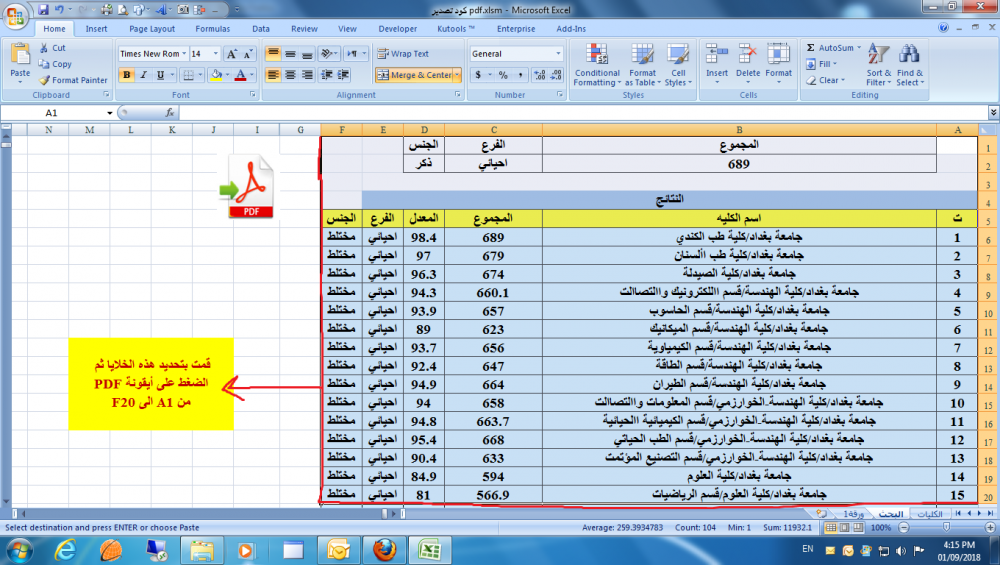The height and width of the screenshot is (565, 1000).
Task: Open the AutoSum dropdown arrow
Action: (x=859, y=48)
